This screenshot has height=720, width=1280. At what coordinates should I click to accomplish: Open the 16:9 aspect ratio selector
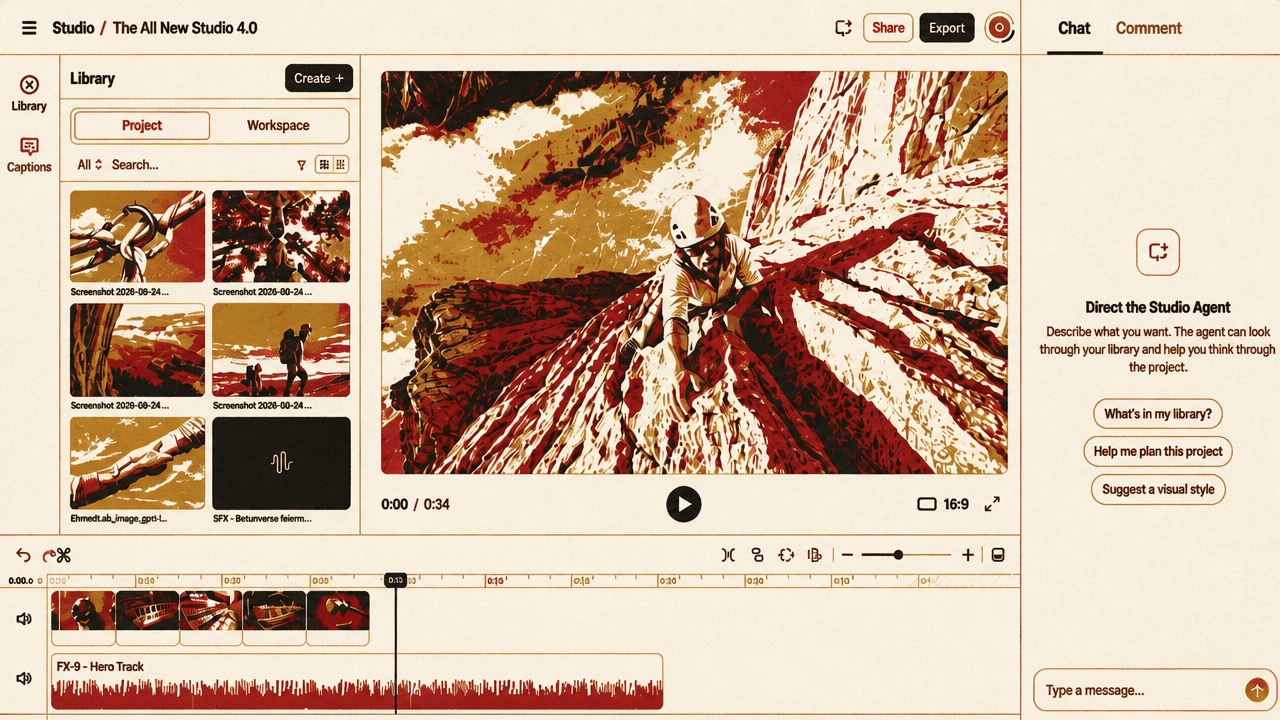pyautogui.click(x=943, y=504)
